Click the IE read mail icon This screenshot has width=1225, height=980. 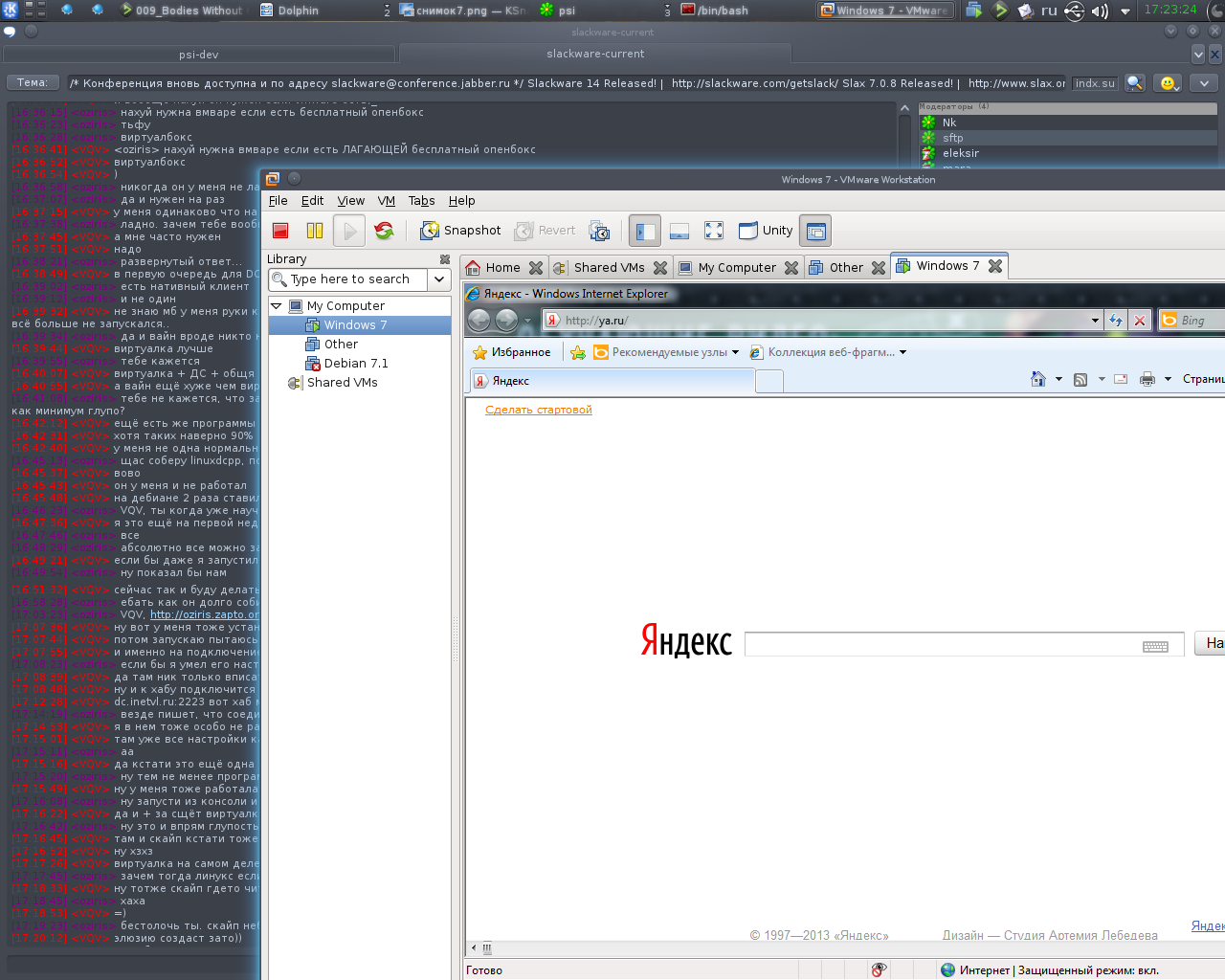1121,379
